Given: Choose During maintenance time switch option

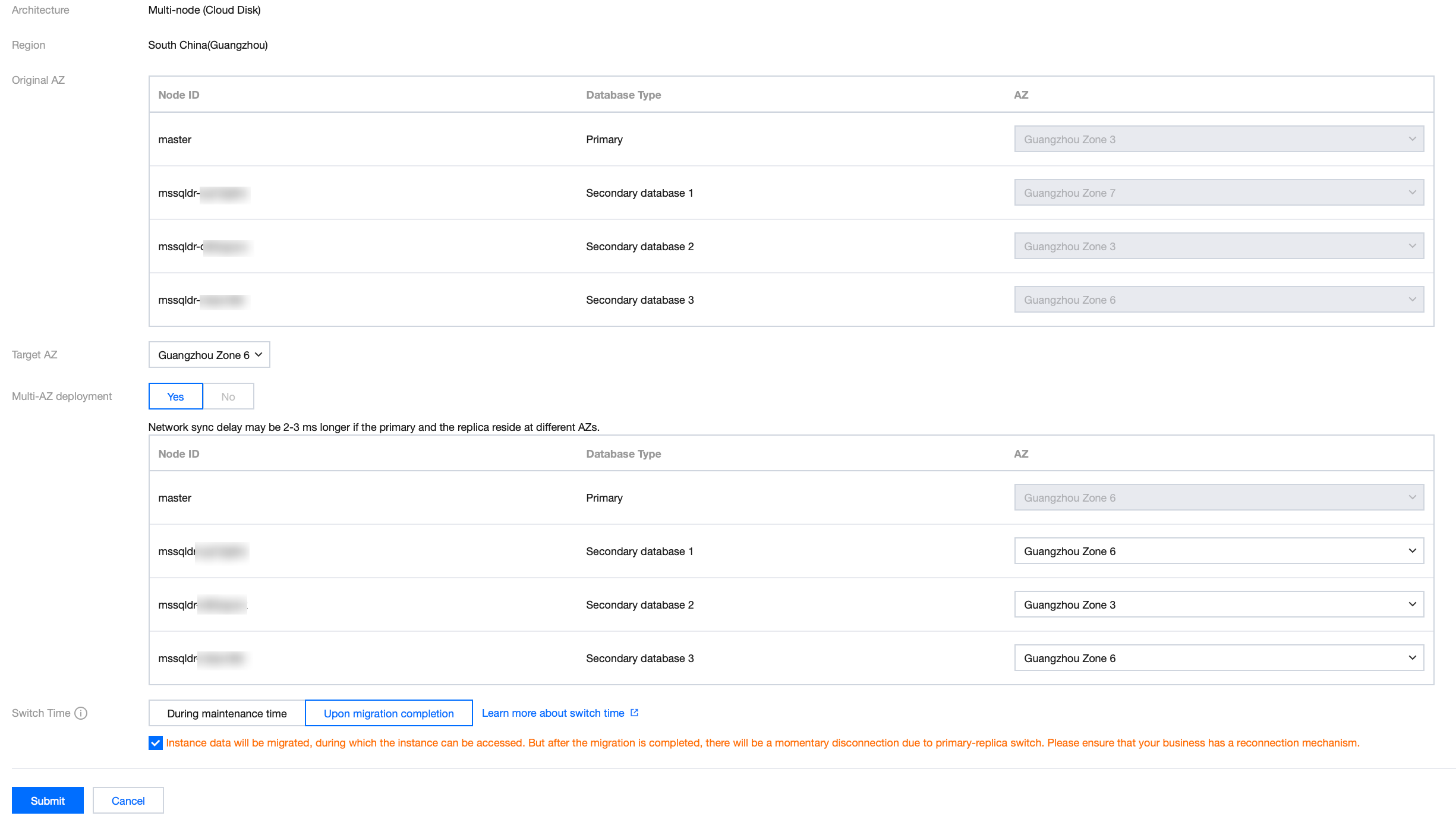Looking at the screenshot, I should click(226, 713).
